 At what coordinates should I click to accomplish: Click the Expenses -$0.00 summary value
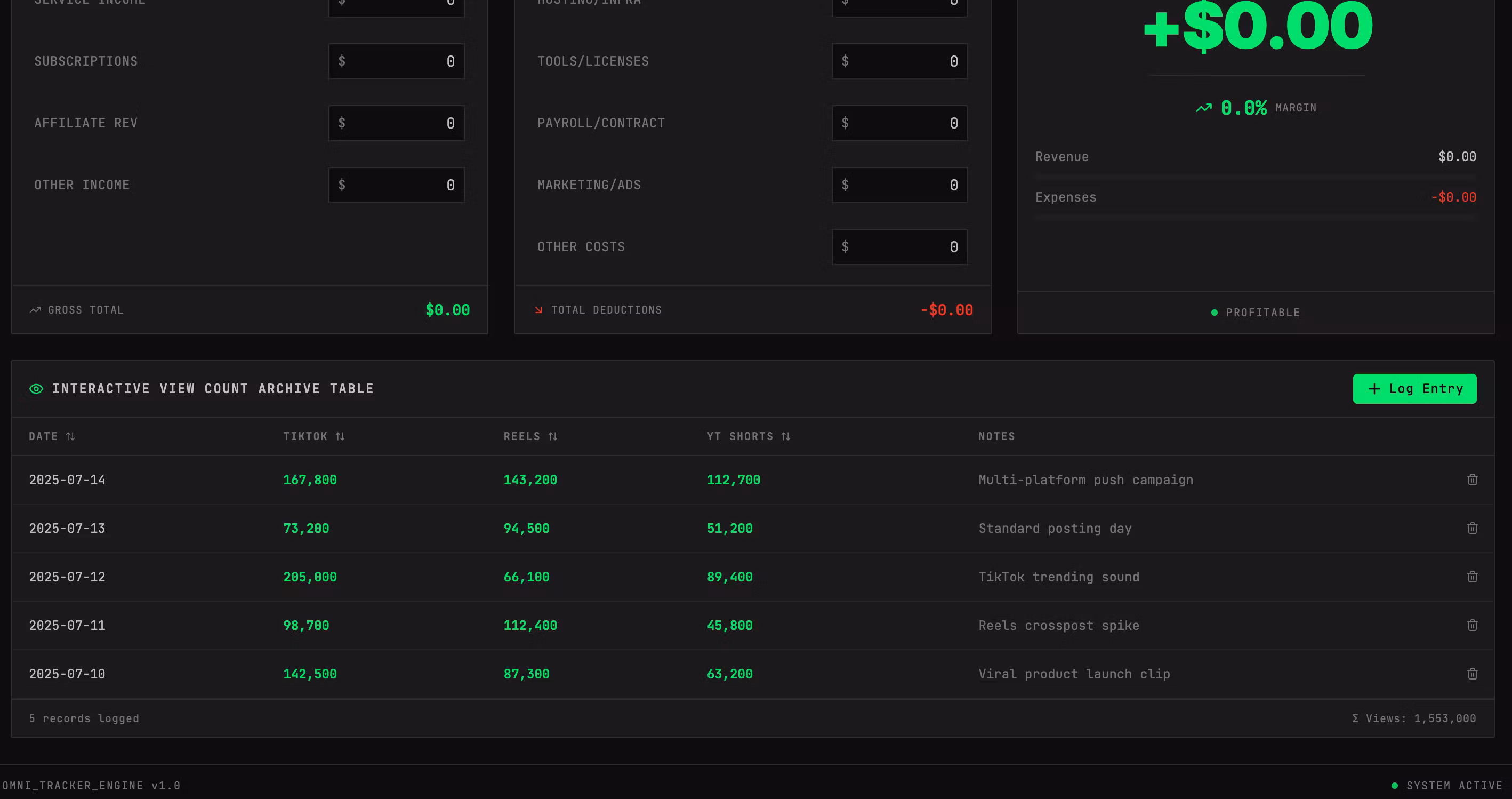1453,197
